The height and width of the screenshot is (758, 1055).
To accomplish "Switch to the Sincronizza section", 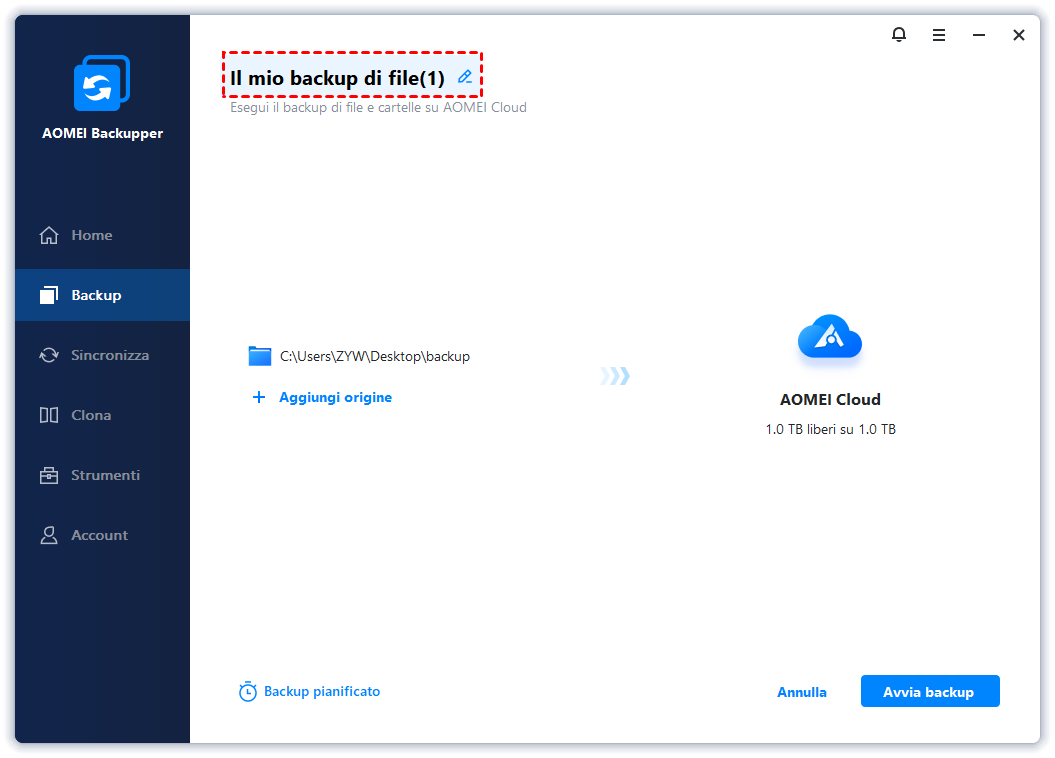I will 102,354.
